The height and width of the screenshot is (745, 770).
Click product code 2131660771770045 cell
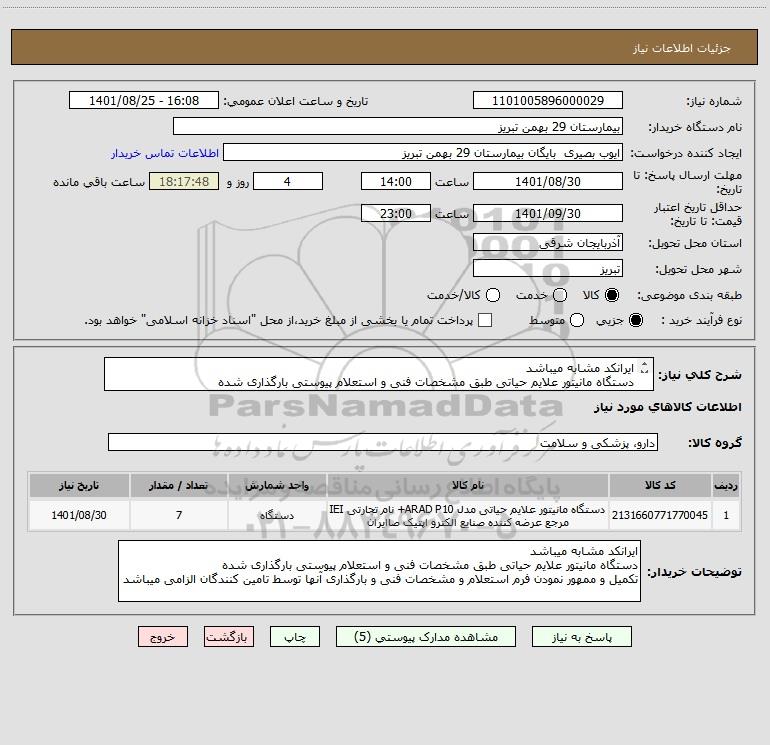pos(660,515)
